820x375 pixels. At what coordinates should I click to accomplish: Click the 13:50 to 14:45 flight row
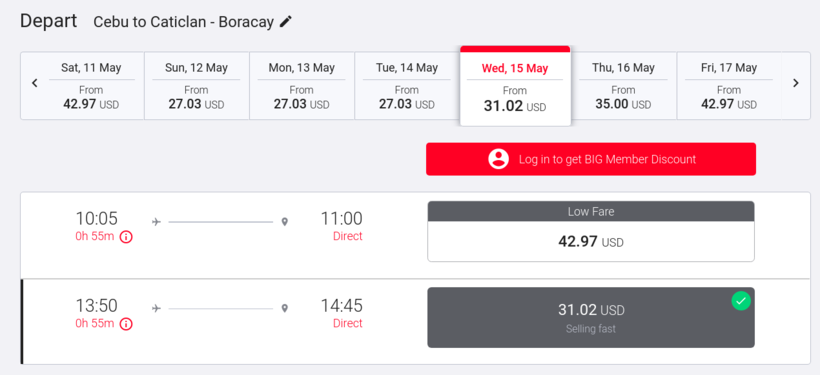pos(416,322)
